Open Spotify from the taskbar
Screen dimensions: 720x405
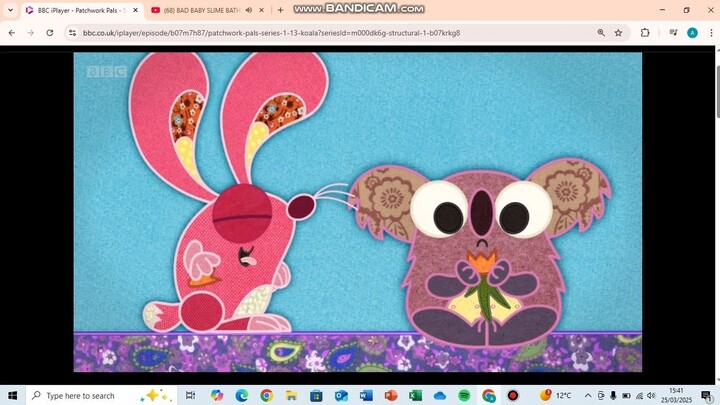coord(464,395)
